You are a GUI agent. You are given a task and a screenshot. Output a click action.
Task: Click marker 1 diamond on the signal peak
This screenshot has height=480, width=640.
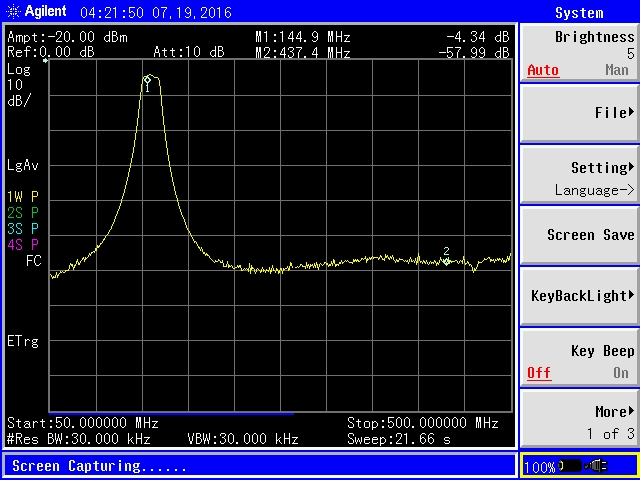tap(147, 79)
